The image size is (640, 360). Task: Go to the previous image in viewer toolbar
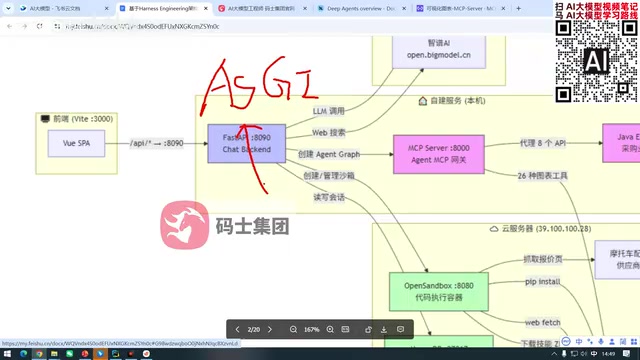pyautogui.click(x=237, y=329)
